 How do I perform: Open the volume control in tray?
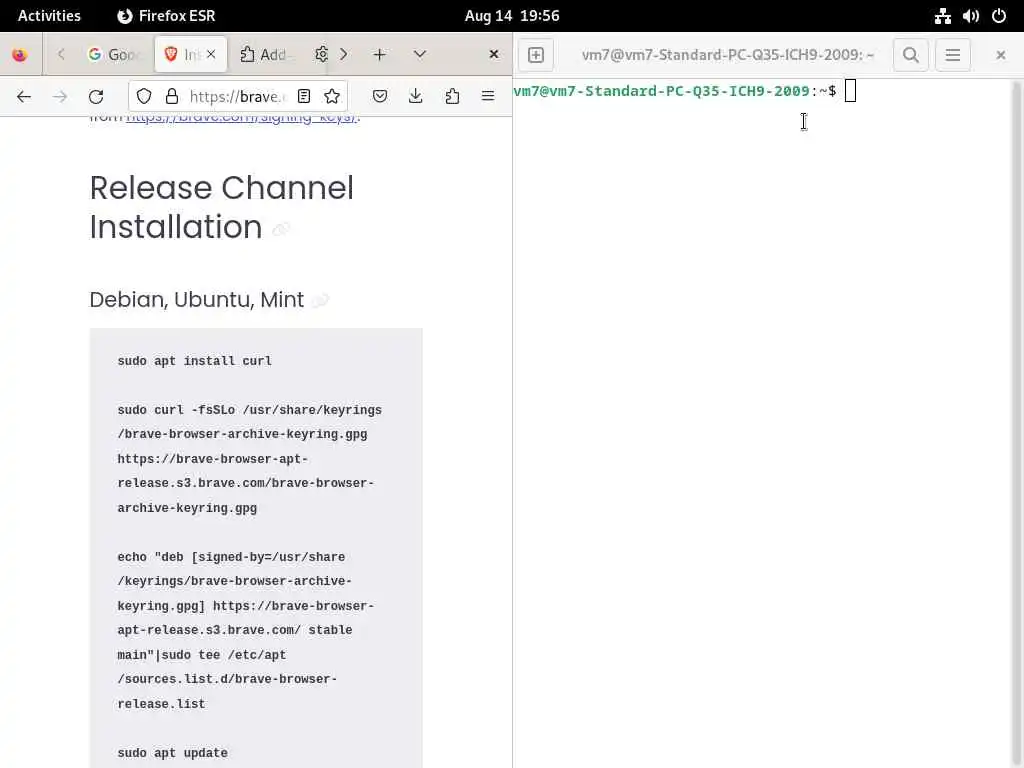pos(971,16)
